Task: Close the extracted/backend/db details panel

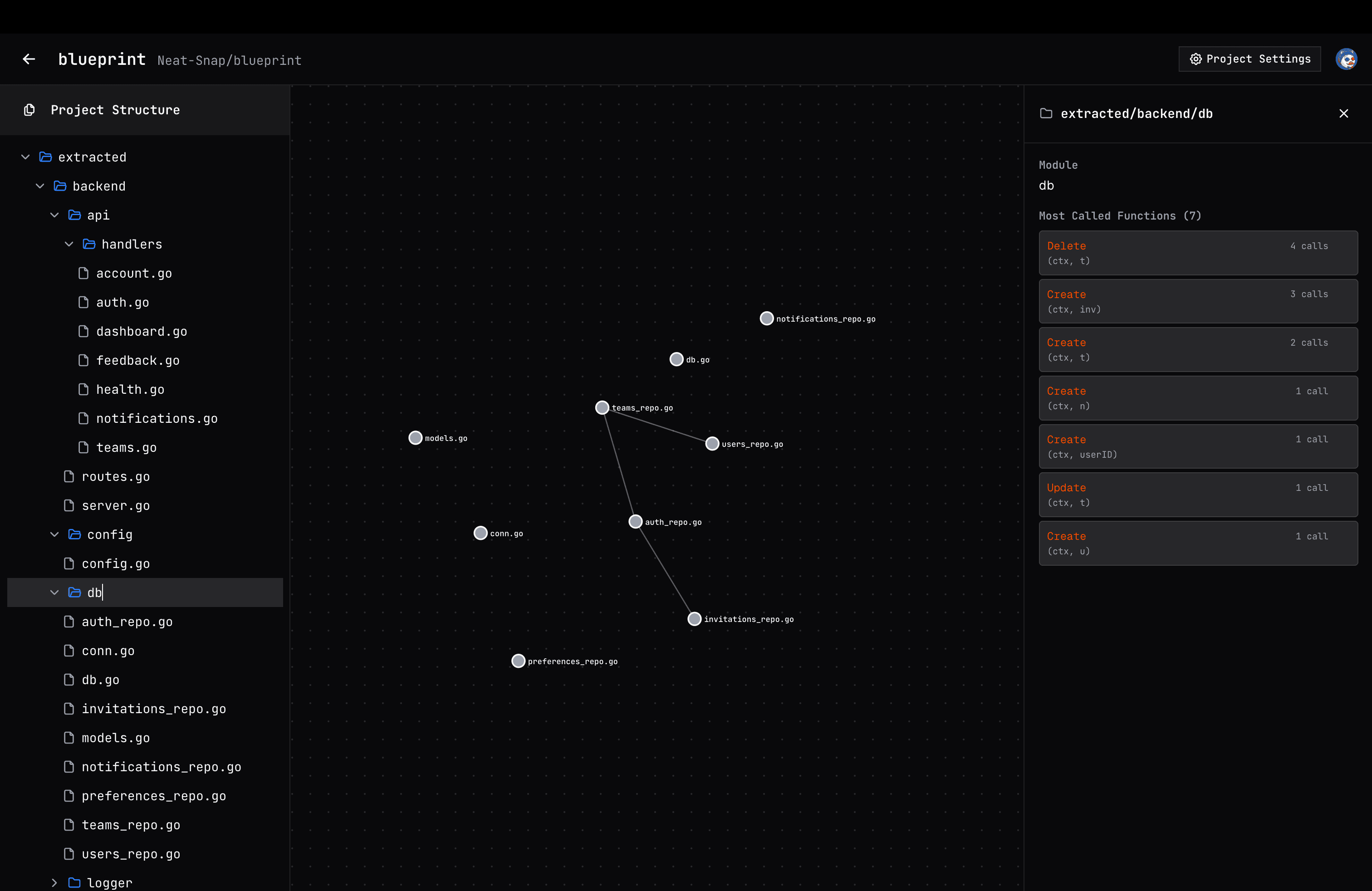Action: coord(1344,113)
